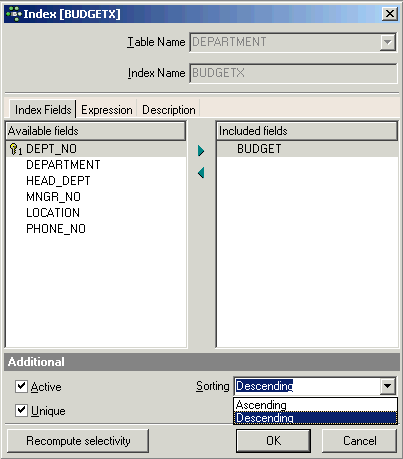Image resolution: width=403 pixels, height=459 pixels.
Task: Select DEPARTMENT in available fields
Action: [x=63, y=165]
